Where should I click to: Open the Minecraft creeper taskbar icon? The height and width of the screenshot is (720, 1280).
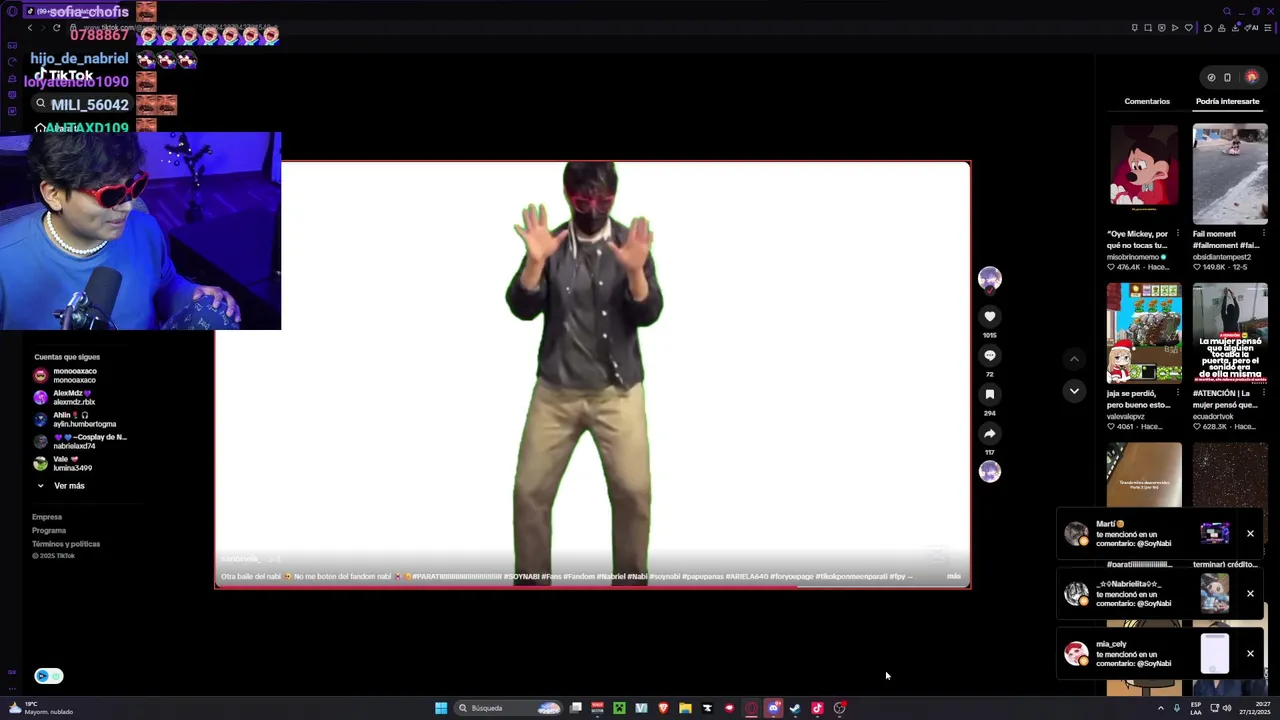[x=619, y=708]
